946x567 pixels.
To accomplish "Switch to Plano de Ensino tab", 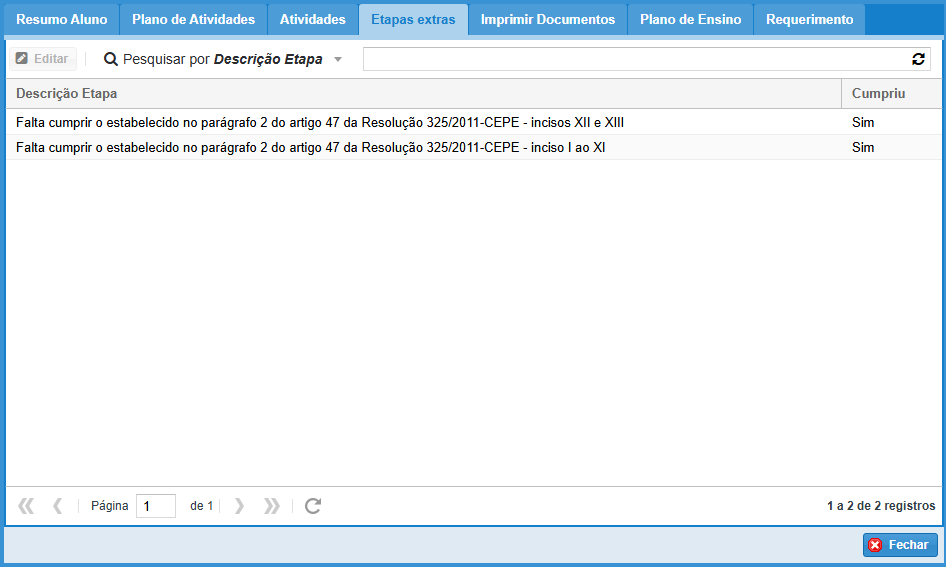I will (691, 20).
